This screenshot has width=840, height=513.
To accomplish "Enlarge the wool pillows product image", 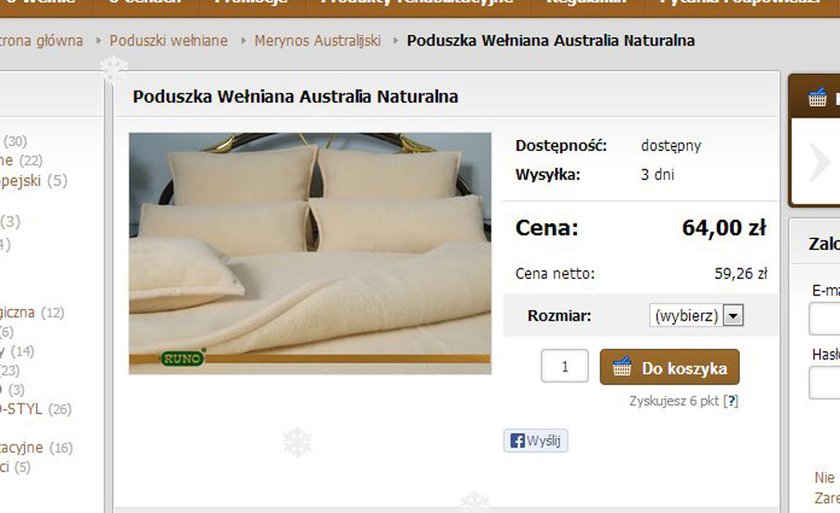I will tap(310, 253).
